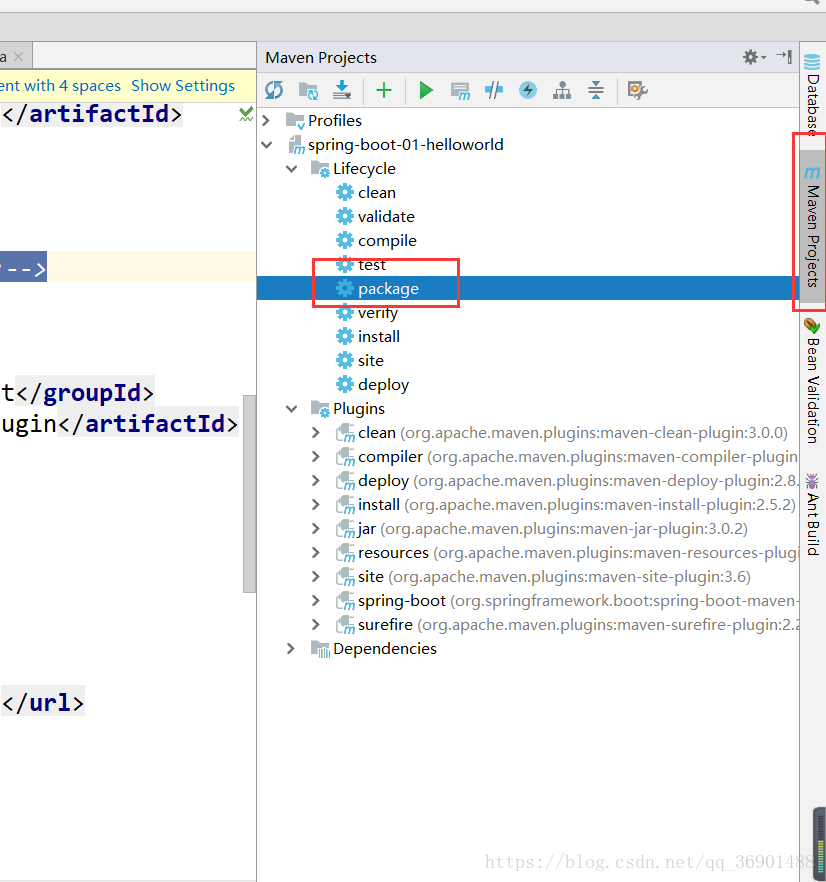Expand the spring-boot plugin node
The height and width of the screenshot is (882, 826).
point(316,601)
